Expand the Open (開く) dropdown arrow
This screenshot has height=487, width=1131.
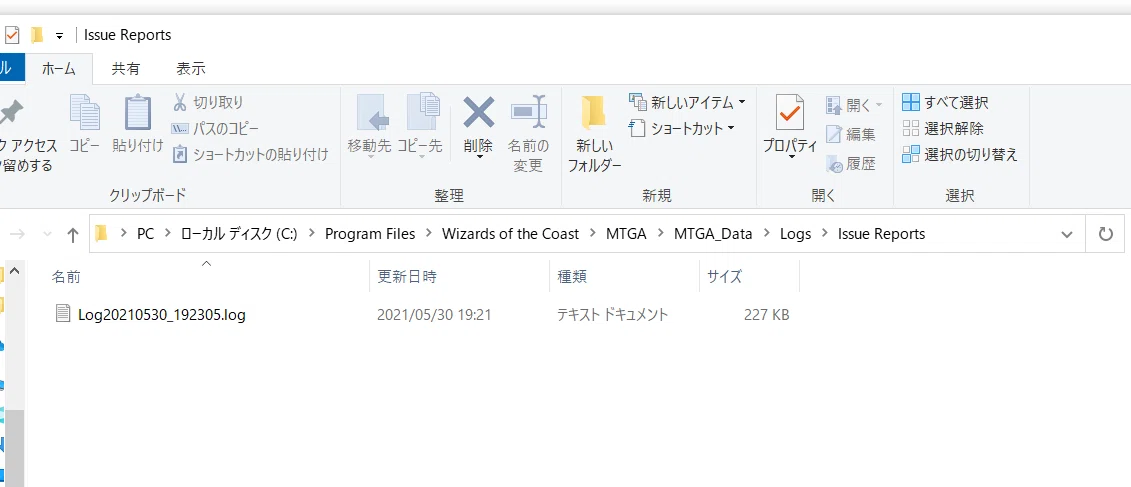click(x=879, y=106)
